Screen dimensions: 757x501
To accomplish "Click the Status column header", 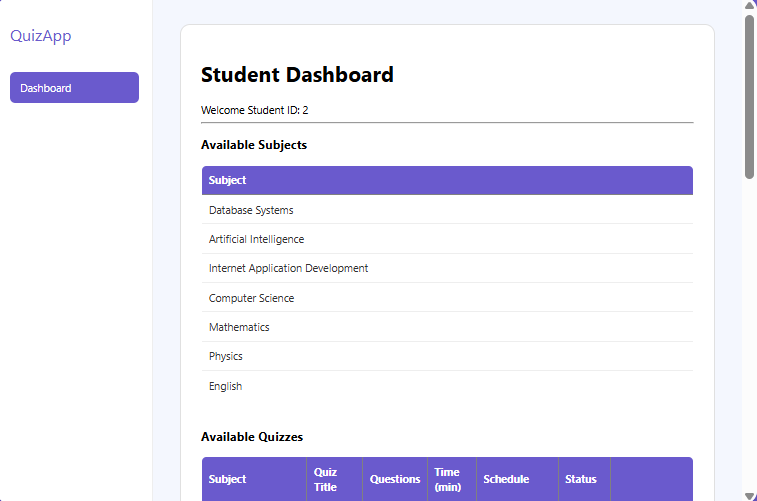I will [585, 479].
